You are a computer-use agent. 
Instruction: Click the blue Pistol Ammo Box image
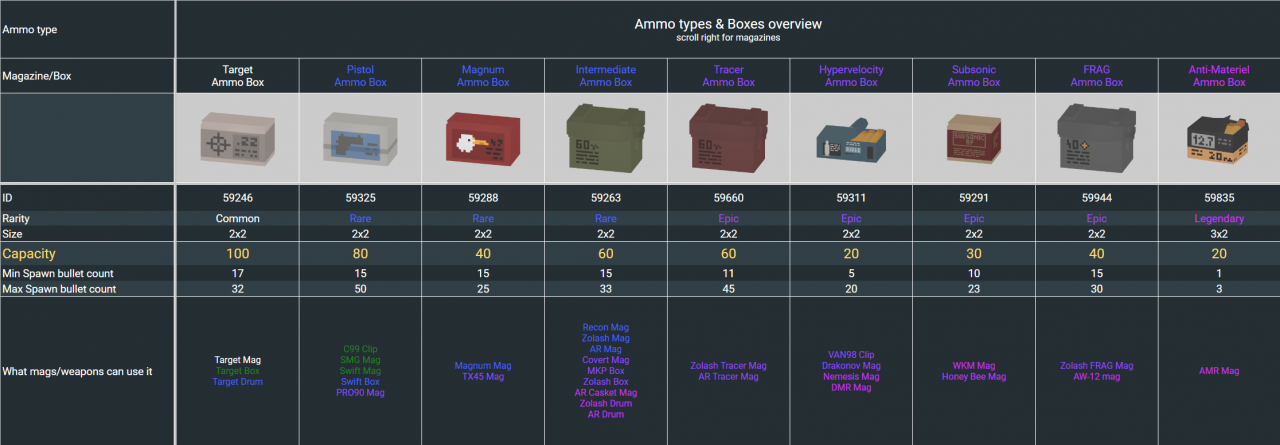361,138
